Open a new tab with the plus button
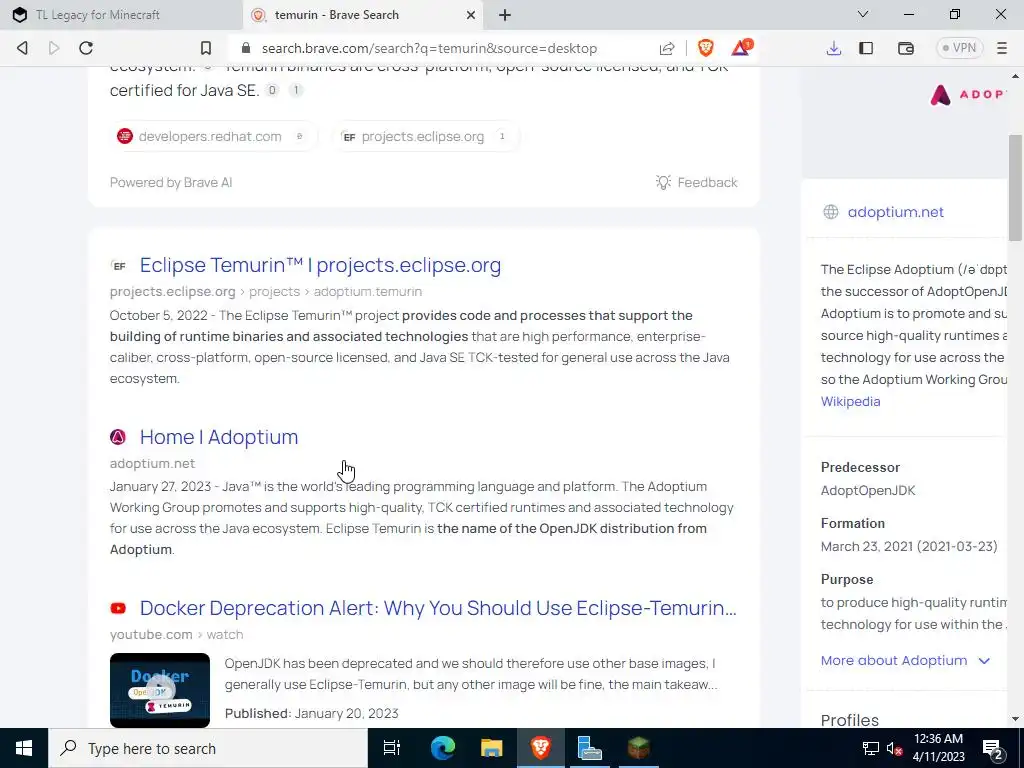The width and height of the screenshot is (1024, 768). 505,15
